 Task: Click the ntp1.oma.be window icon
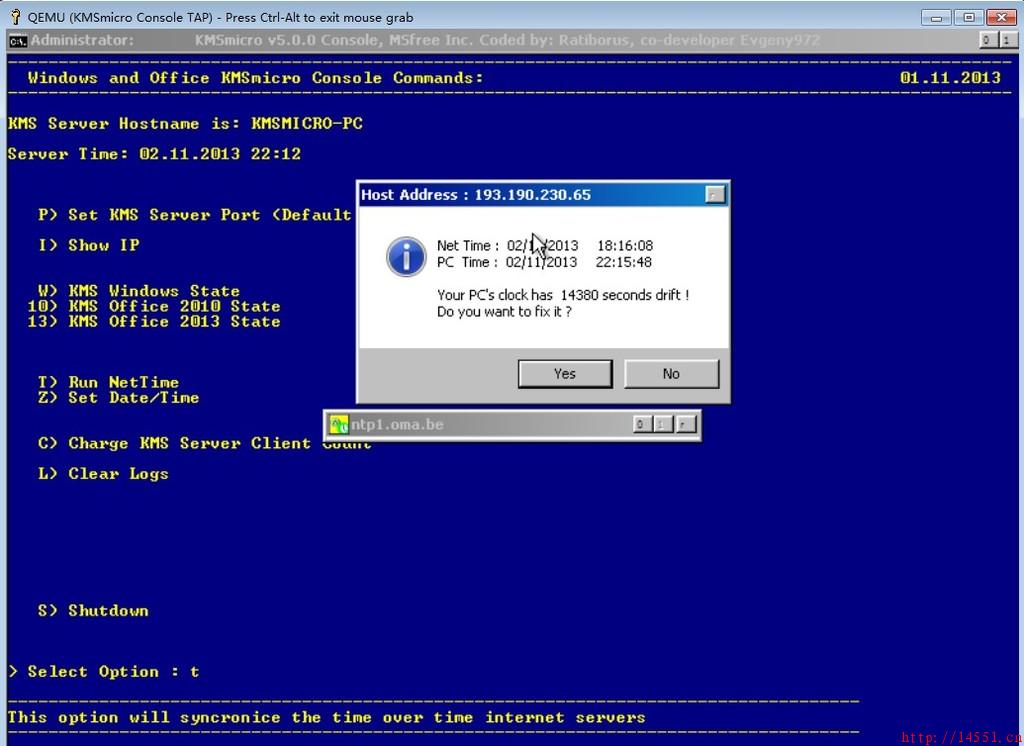click(x=339, y=425)
